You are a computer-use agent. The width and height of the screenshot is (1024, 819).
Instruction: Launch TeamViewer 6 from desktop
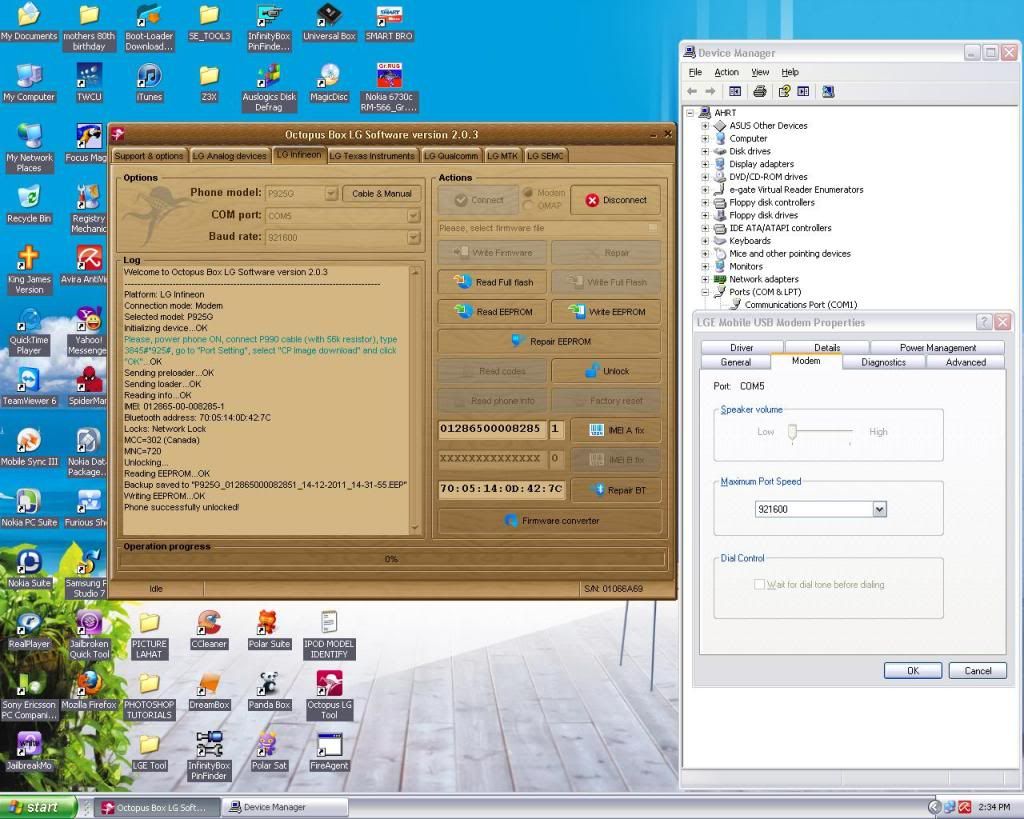[x=29, y=381]
